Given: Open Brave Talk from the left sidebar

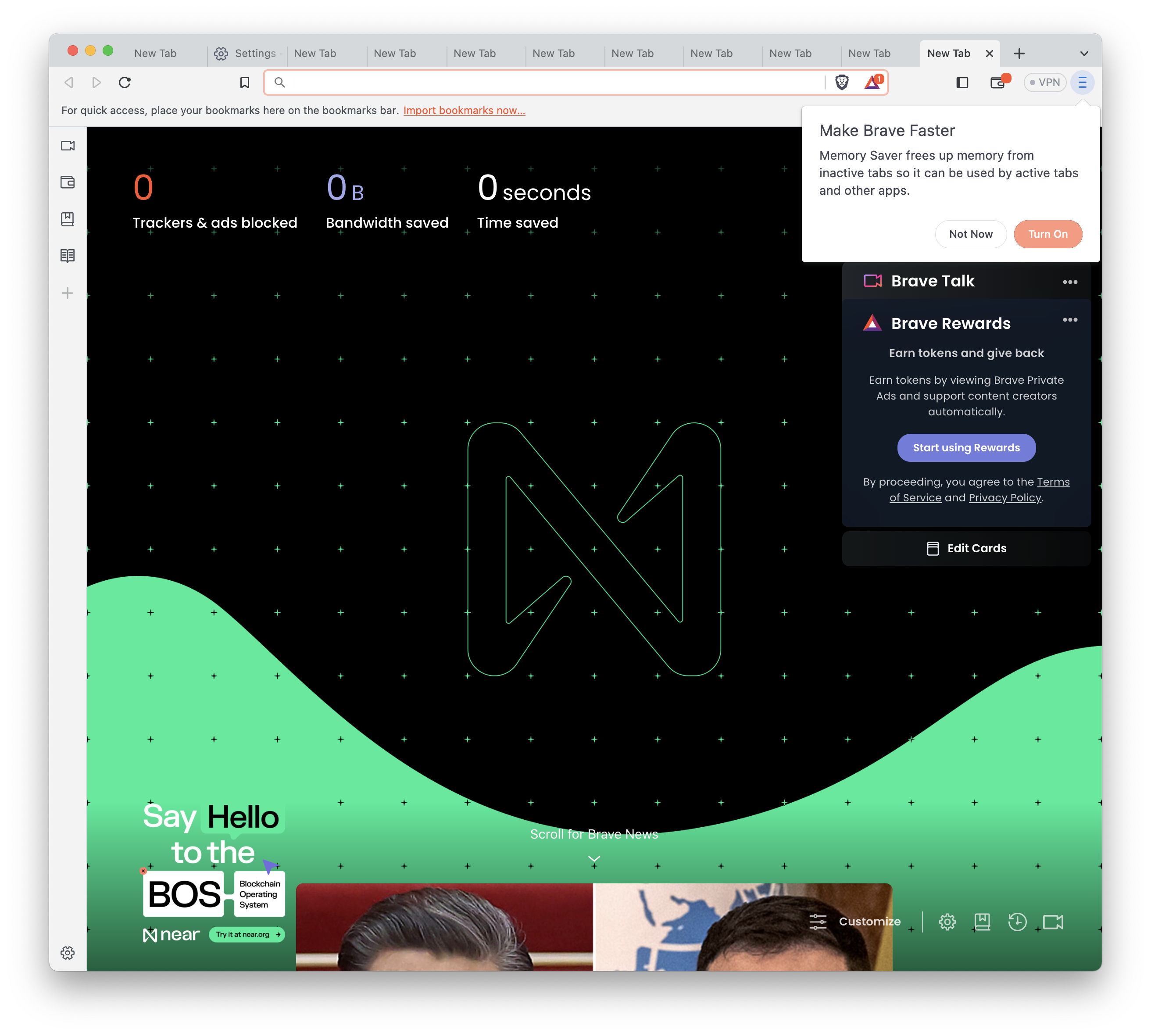Looking at the screenshot, I should 68,146.
